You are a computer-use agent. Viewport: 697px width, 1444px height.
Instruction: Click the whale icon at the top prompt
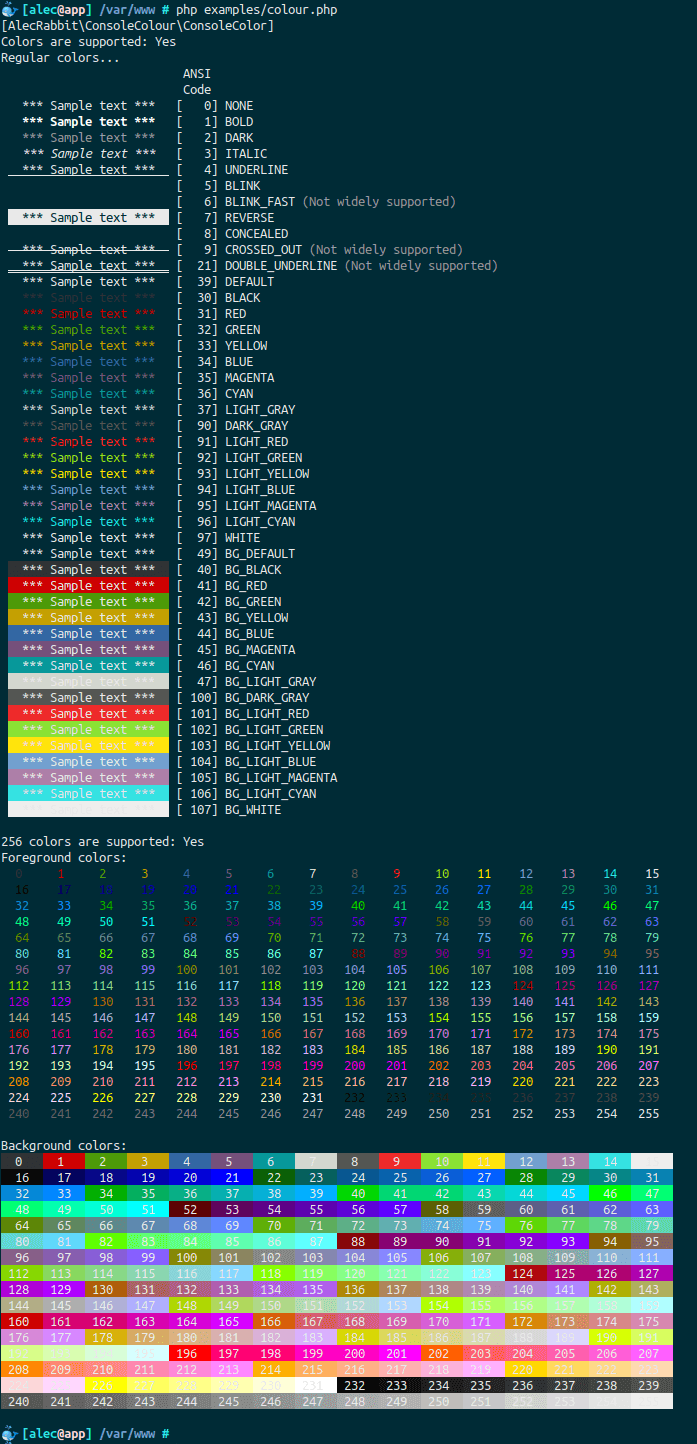[9, 9]
